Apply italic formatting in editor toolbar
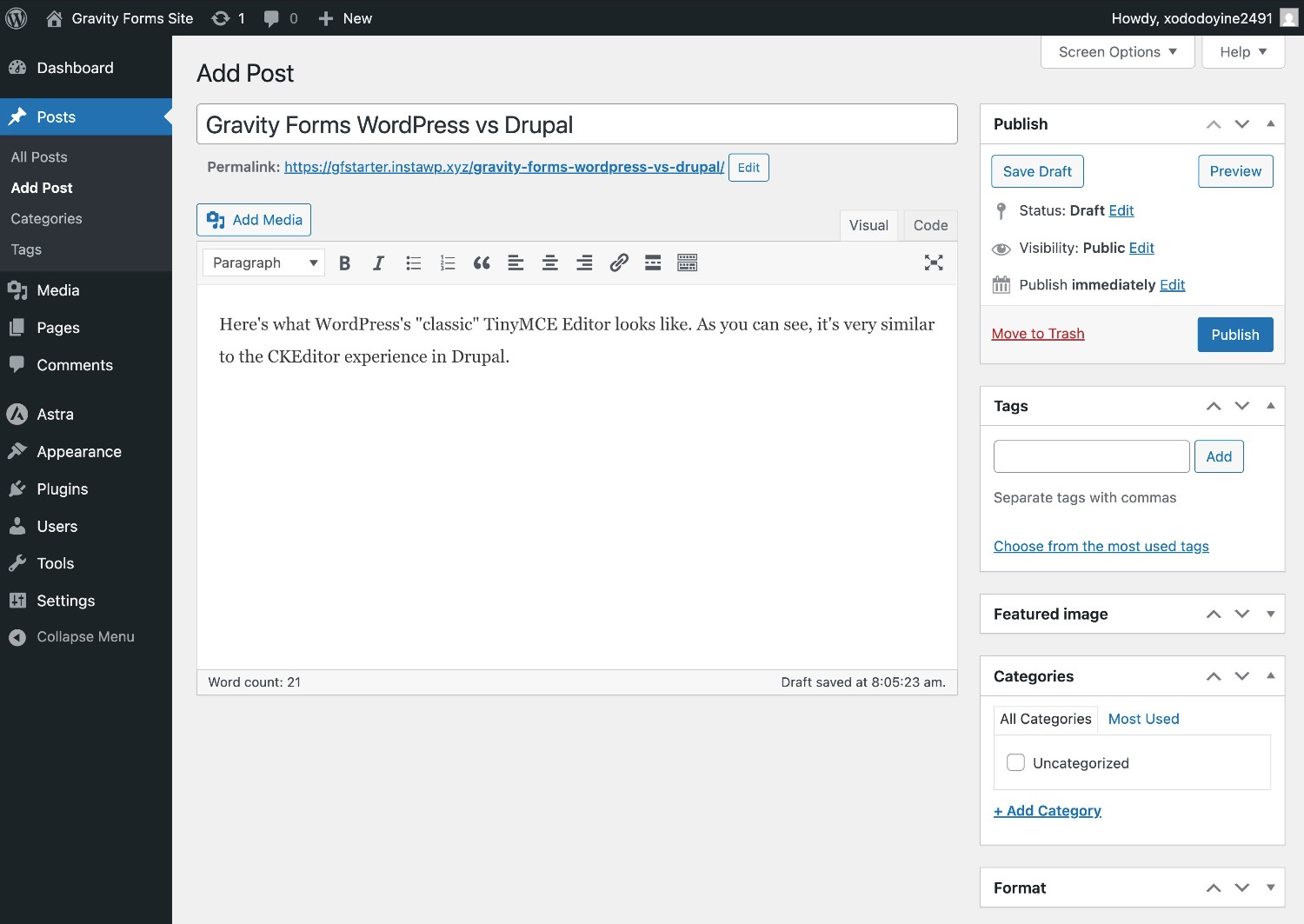The image size is (1304, 924). pyautogui.click(x=378, y=263)
